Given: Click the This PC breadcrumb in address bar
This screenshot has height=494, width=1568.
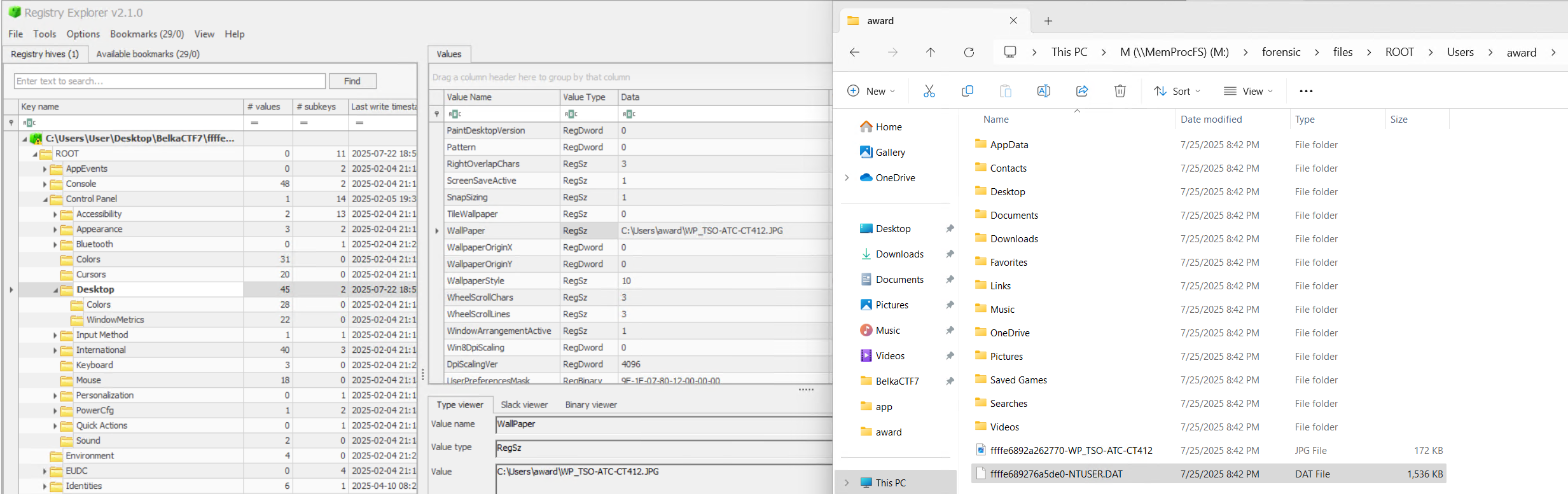Looking at the screenshot, I should coord(1069,52).
